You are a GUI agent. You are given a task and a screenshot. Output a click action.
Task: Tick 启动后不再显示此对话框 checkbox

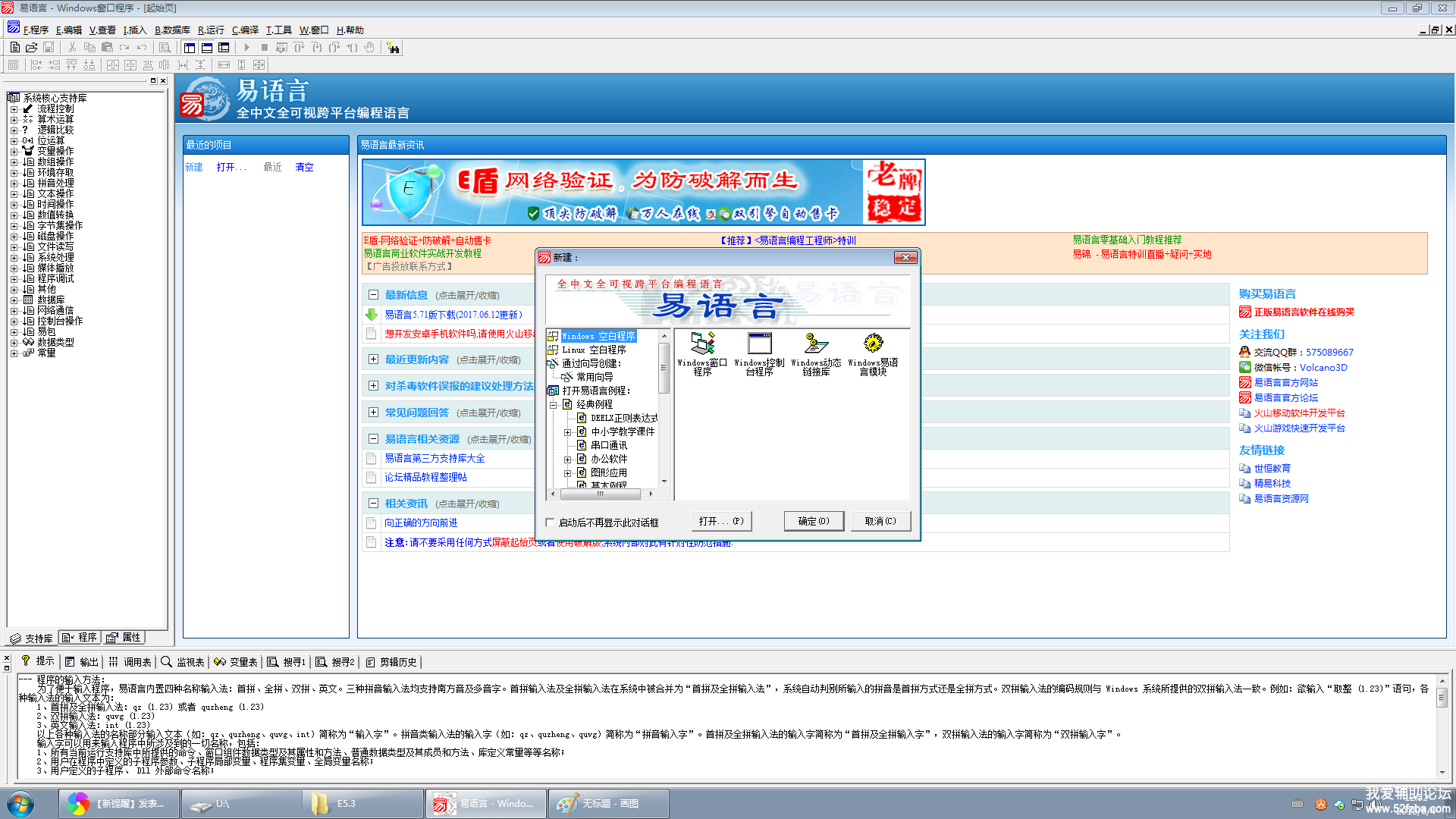click(551, 522)
